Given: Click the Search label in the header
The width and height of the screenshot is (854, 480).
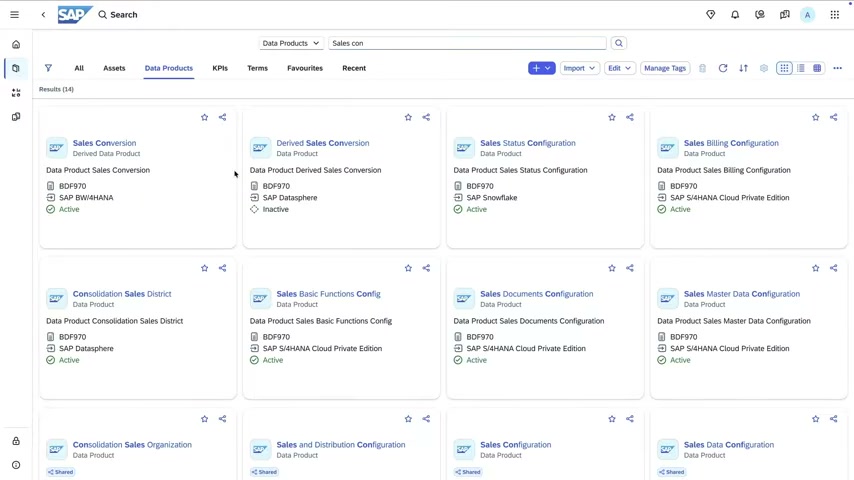Looking at the screenshot, I should pos(124,15).
